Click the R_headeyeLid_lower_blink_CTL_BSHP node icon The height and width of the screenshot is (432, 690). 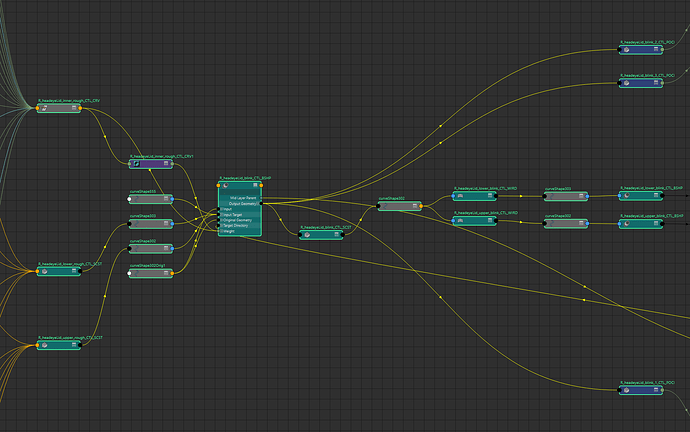click(626, 195)
